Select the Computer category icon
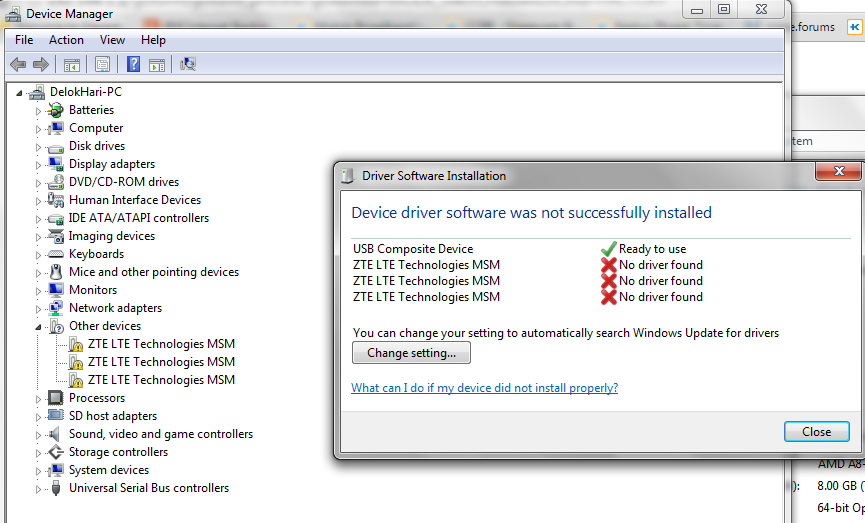The width and height of the screenshot is (865, 523). 55,128
